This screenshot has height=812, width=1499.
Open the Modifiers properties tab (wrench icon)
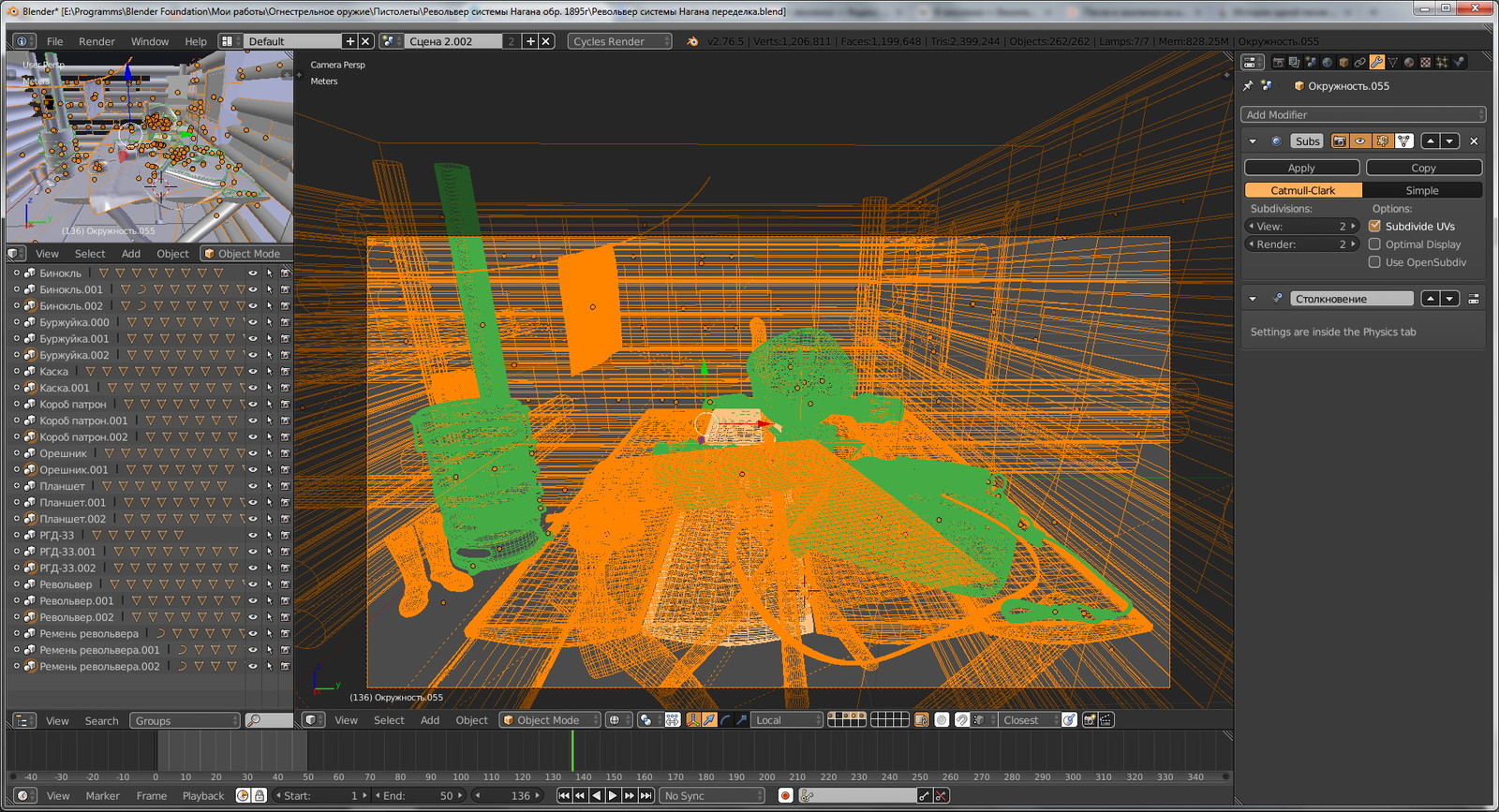click(1376, 63)
